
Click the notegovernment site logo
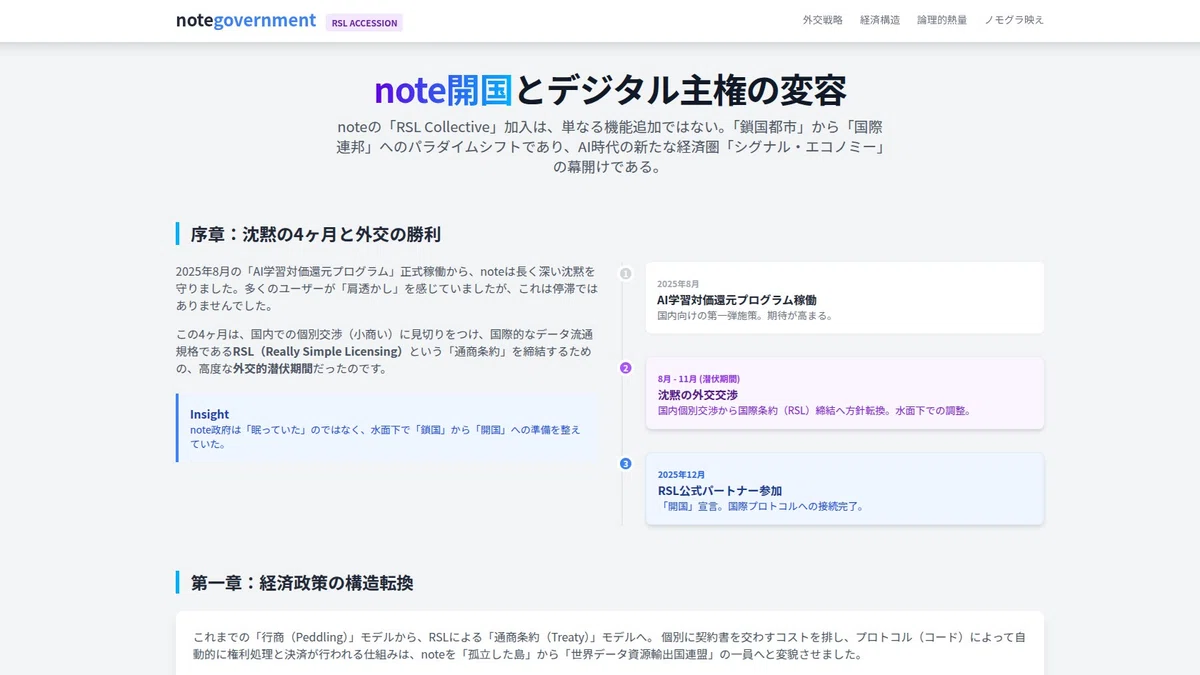point(246,20)
